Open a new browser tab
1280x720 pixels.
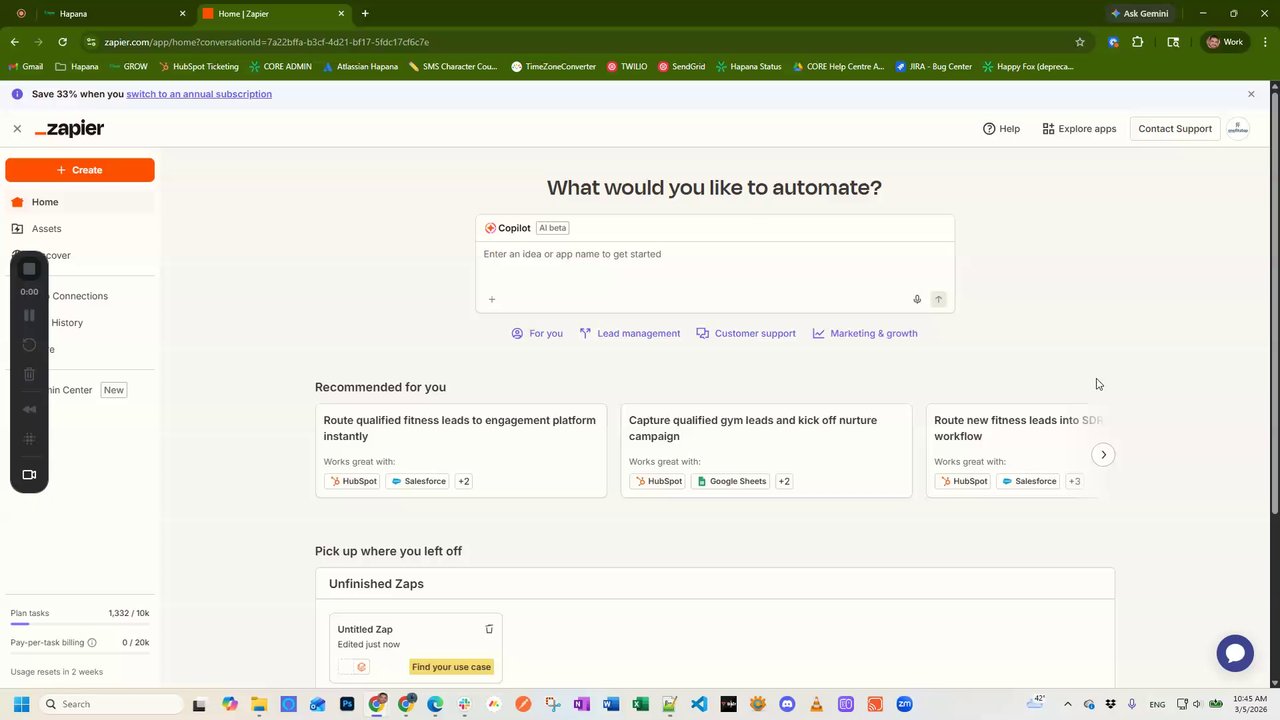[x=365, y=14]
